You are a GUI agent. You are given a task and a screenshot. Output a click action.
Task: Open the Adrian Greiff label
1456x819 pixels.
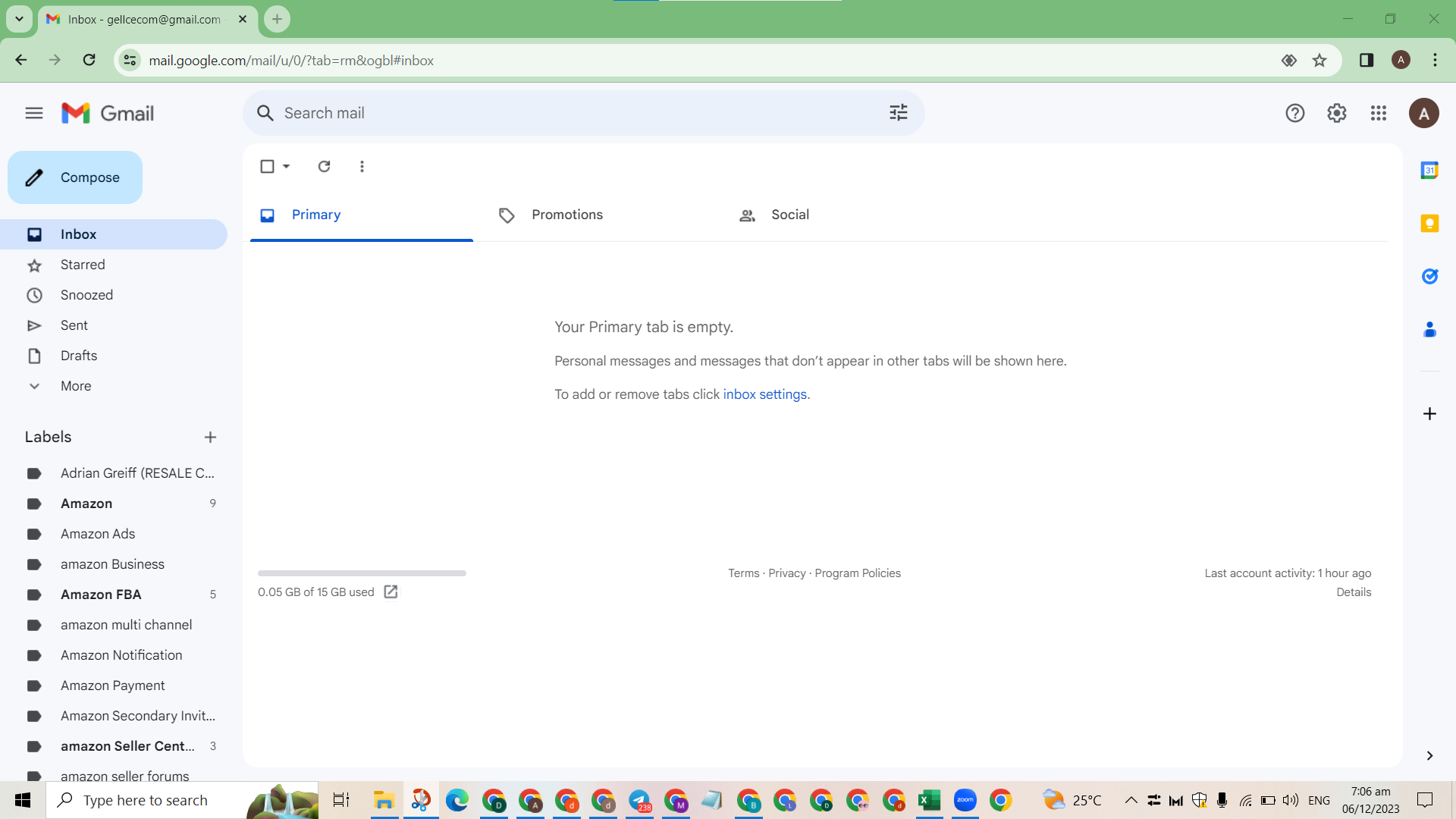tap(114, 473)
